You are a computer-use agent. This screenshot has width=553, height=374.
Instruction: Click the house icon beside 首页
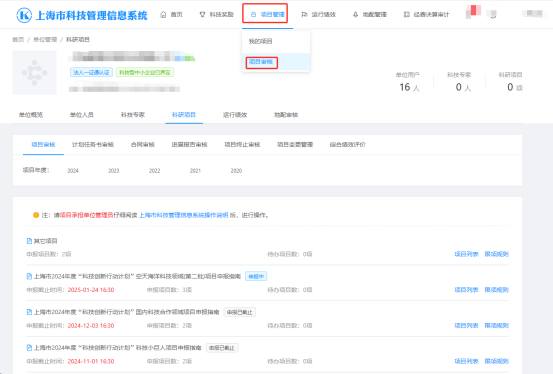pyautogui.click(x=163, y=14)
